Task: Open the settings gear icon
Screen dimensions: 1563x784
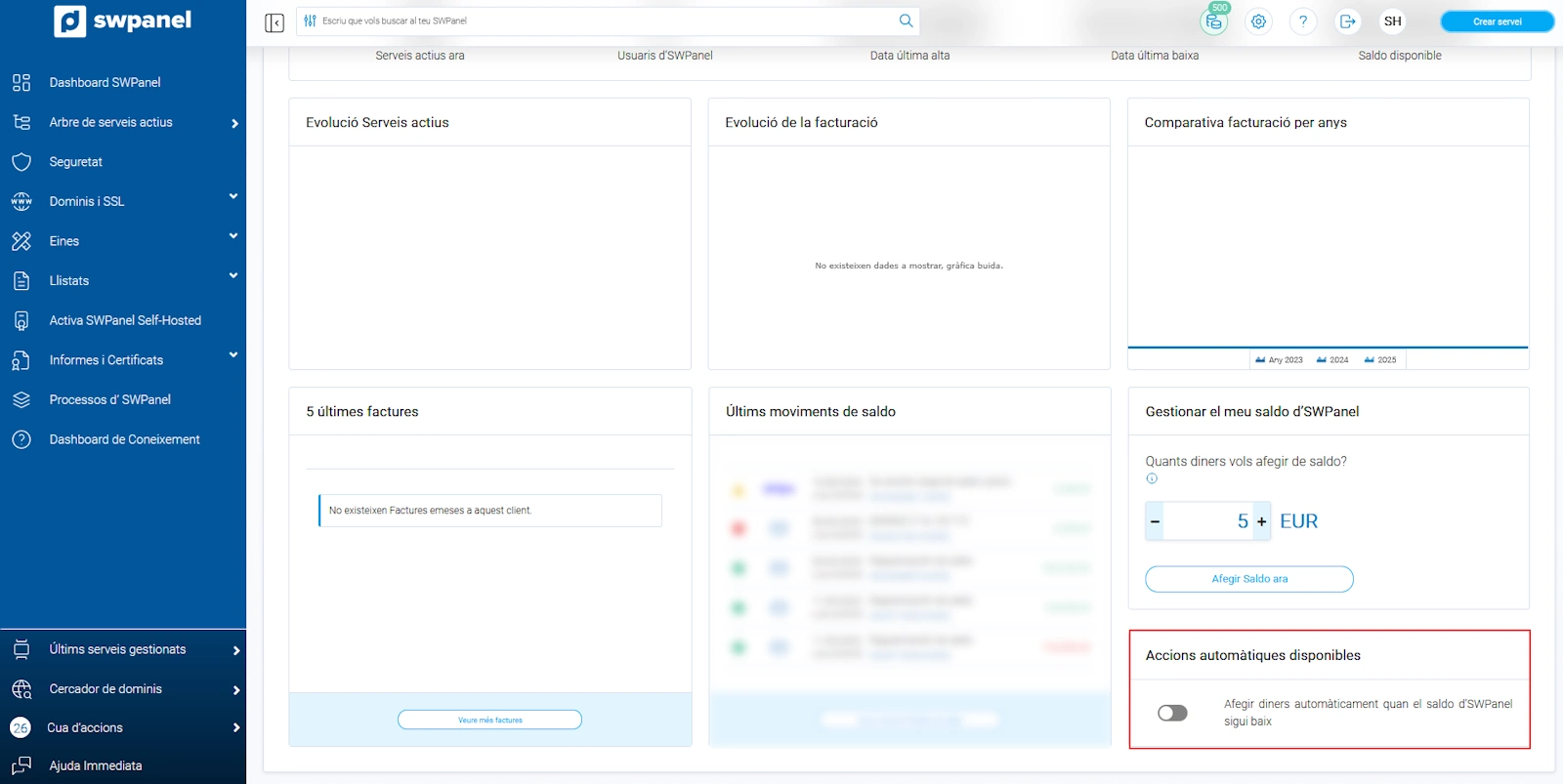Action: tap(1258, 21)
